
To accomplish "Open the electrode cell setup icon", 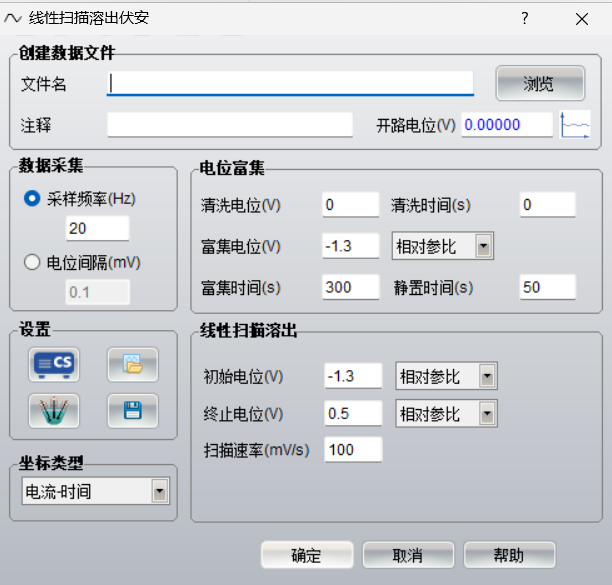I will [54, 411].
